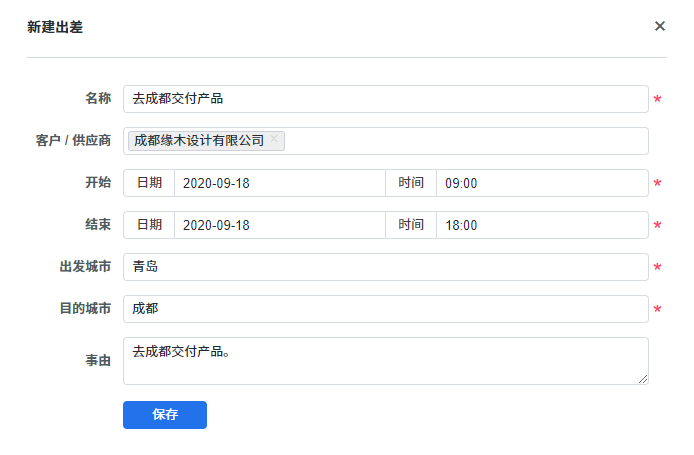This screenshot has width=694, height=455.
Task: Click the 时间 addon in the 开始 row
Action: click(411, 183)
